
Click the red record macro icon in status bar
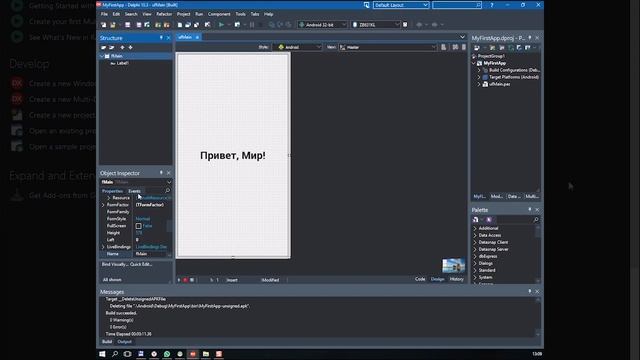pyautogui.click(x=185, y=280)
